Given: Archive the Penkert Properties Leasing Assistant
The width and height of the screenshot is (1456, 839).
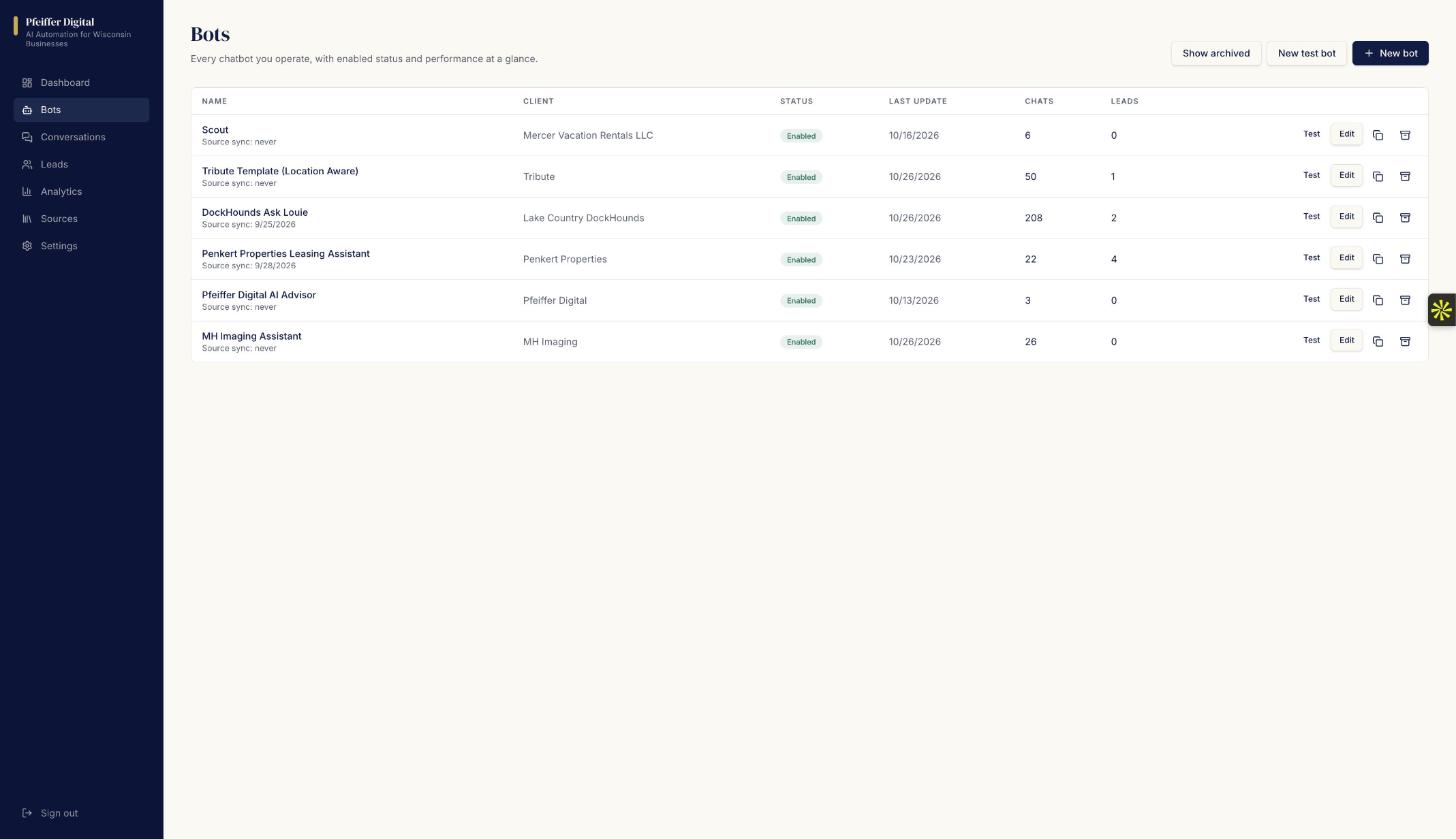Looking at the screenshot, I should click(1405, 259).
